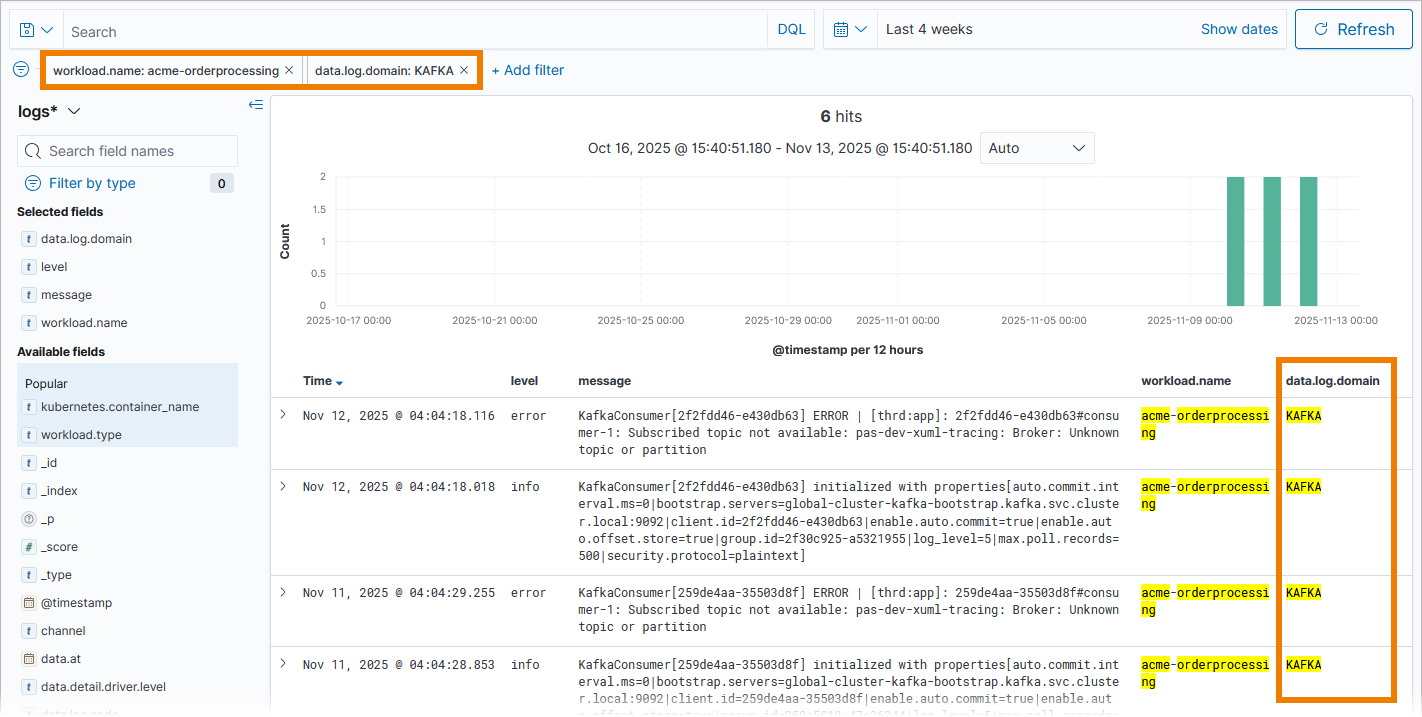This screenshot has width=1422, height=717.
Task: Select the kubernetes.container_name field
Action: click(119, 407)
